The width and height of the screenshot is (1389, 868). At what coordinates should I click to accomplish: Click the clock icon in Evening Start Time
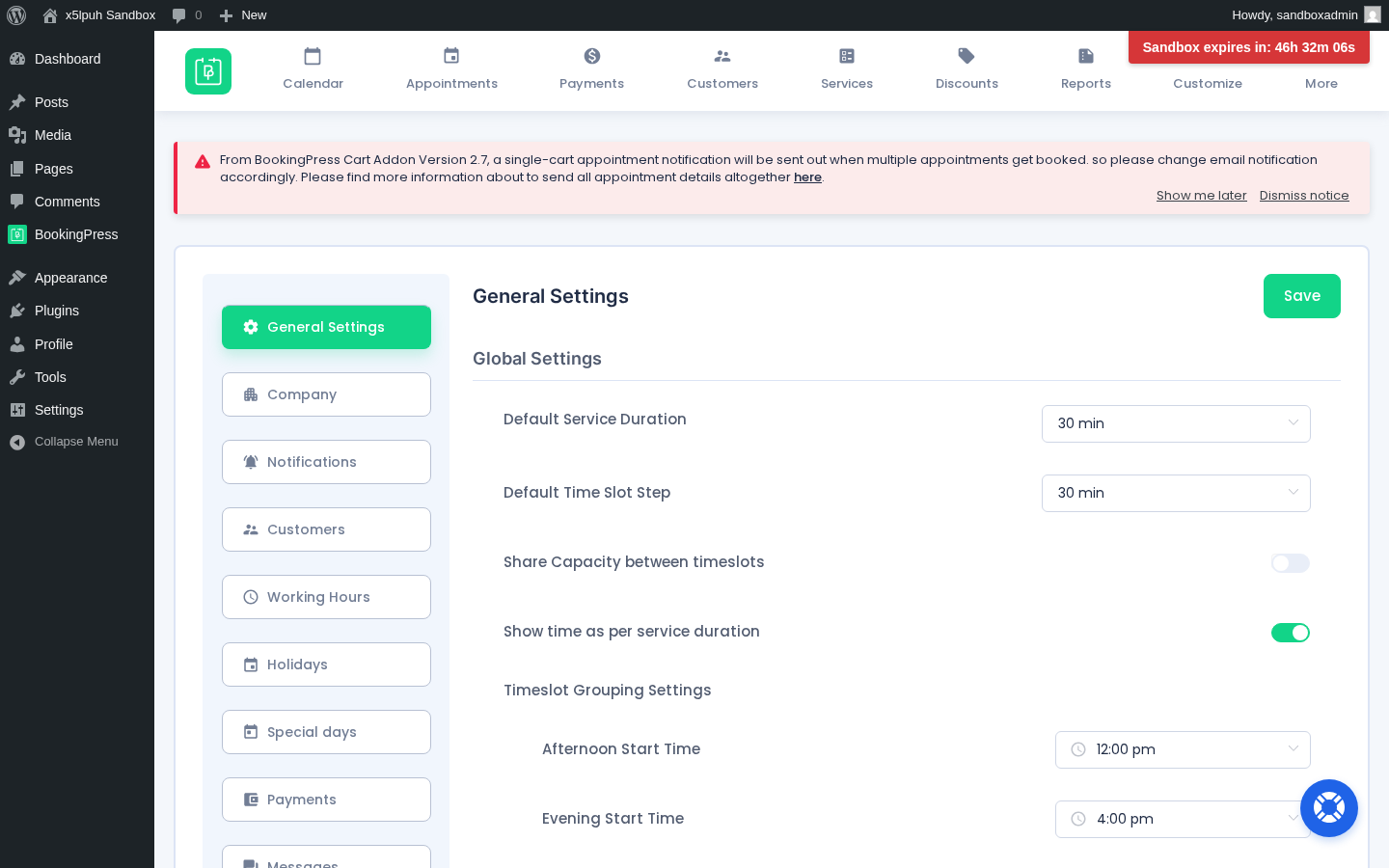pyautogui.click(x=1078, y=819)
